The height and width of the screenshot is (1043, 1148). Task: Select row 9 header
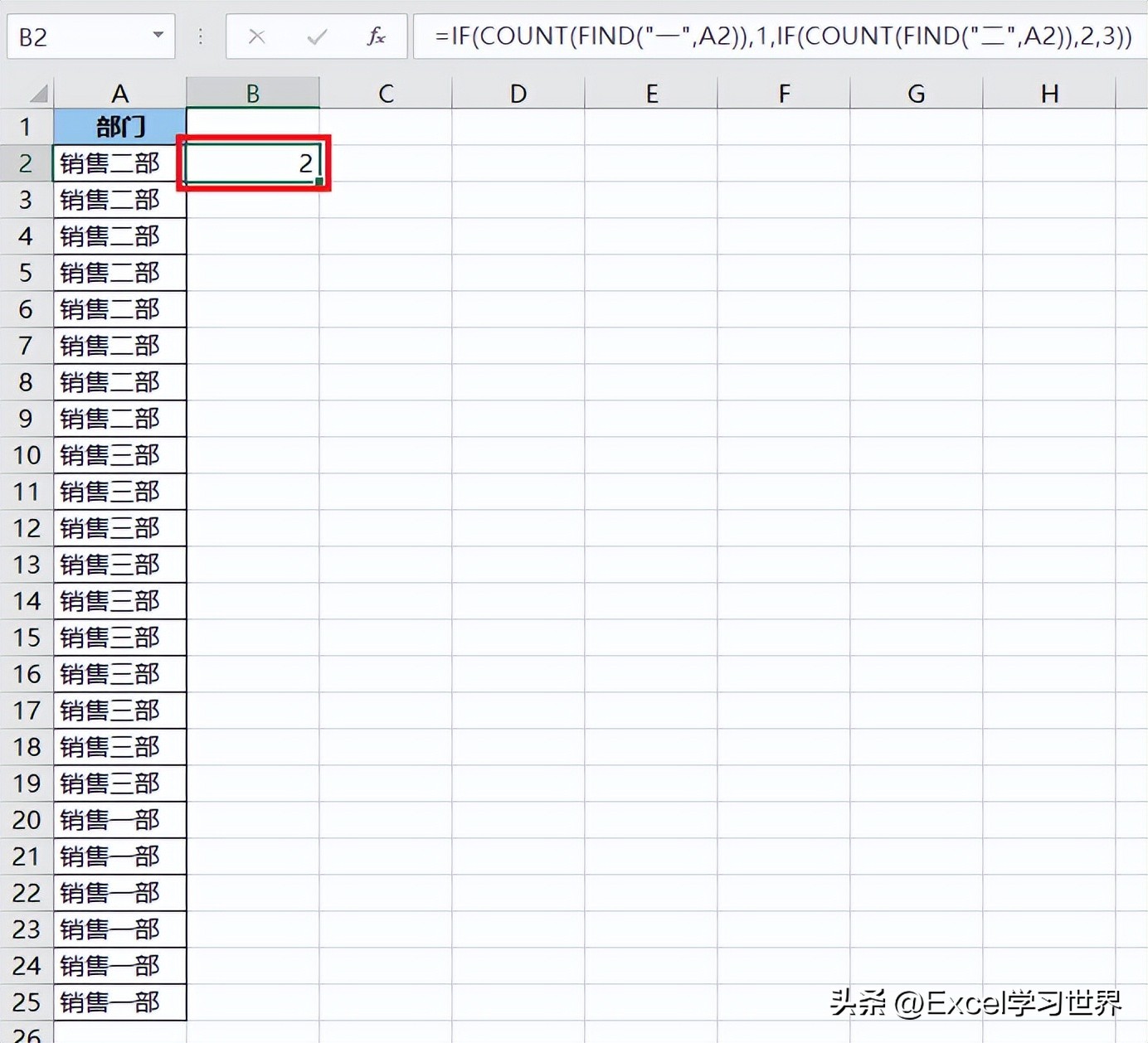coord(27,419)
